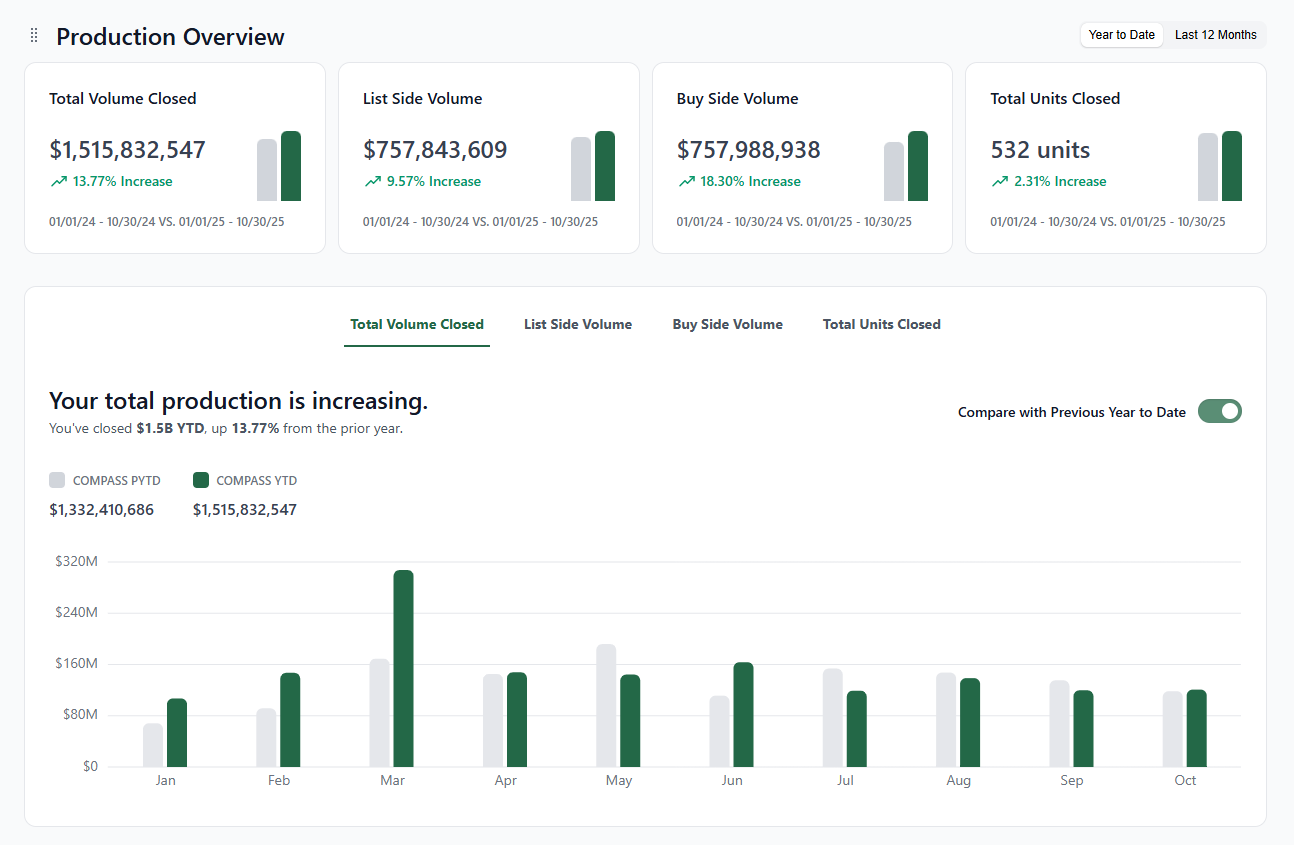Select the Year to Date range option
The image size is (1294, 845).
click(x=1121, y=35)
